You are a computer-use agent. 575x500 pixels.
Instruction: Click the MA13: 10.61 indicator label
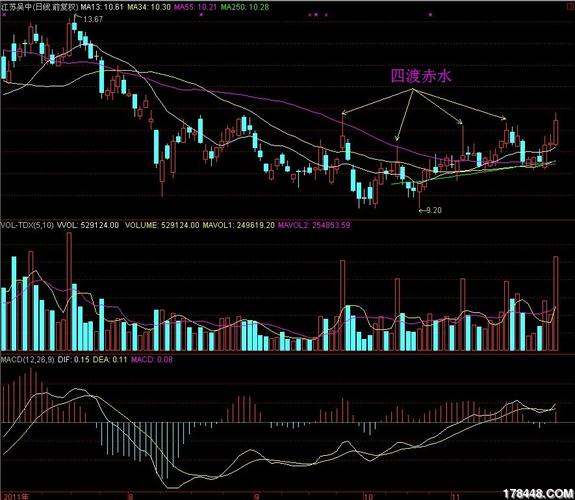(102, 7)
